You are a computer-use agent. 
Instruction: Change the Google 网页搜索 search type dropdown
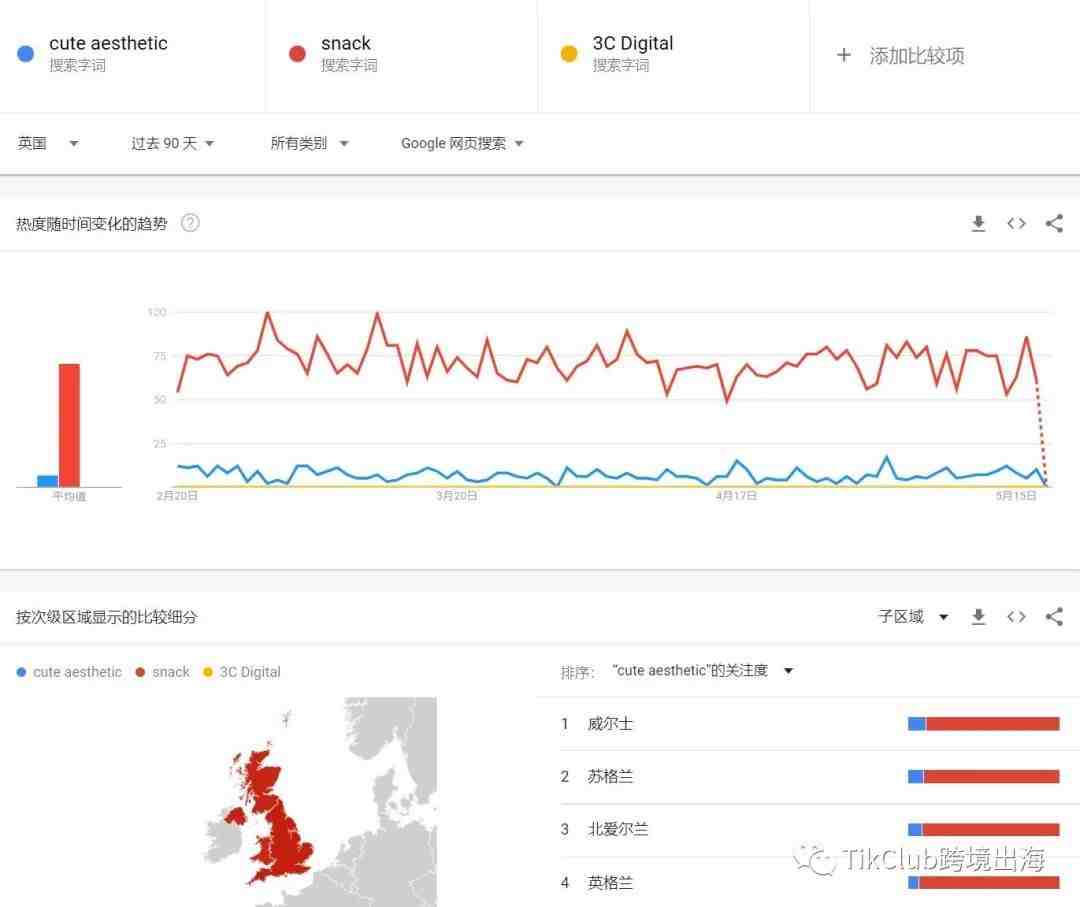(462, 143)
